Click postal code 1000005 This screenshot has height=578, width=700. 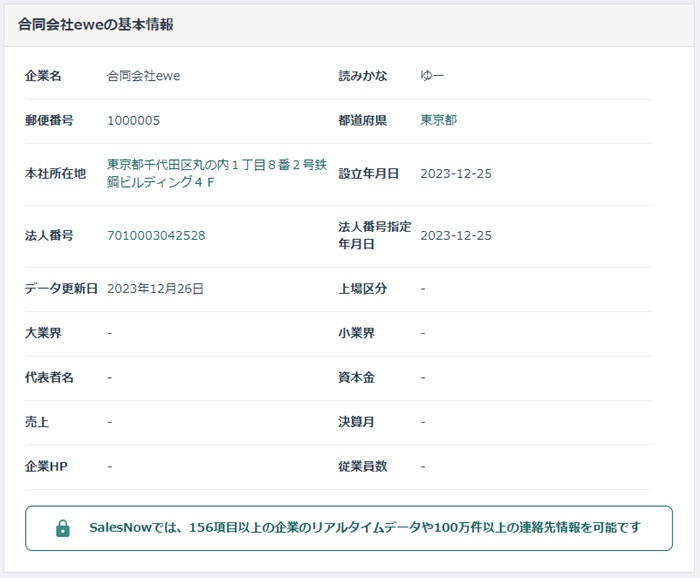(x=133, y=120)
